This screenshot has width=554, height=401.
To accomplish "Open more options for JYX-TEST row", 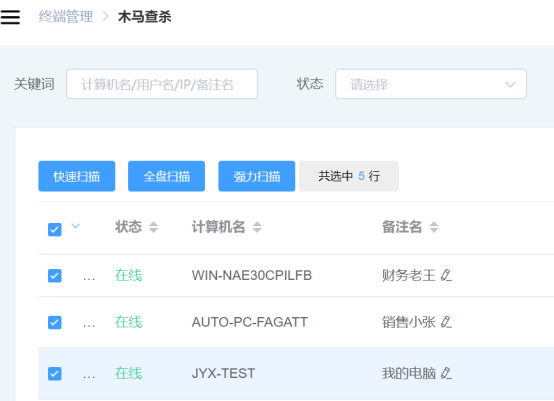I will (89, 376).
